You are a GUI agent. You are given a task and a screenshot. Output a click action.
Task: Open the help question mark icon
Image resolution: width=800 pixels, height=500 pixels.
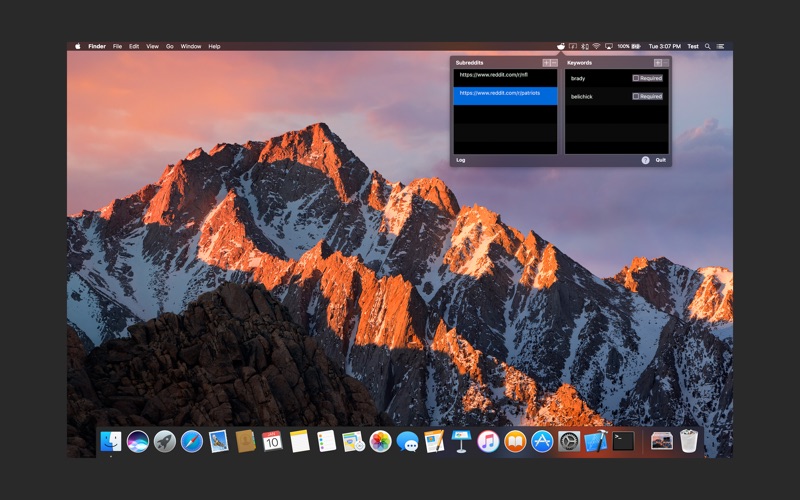point(645,160)
